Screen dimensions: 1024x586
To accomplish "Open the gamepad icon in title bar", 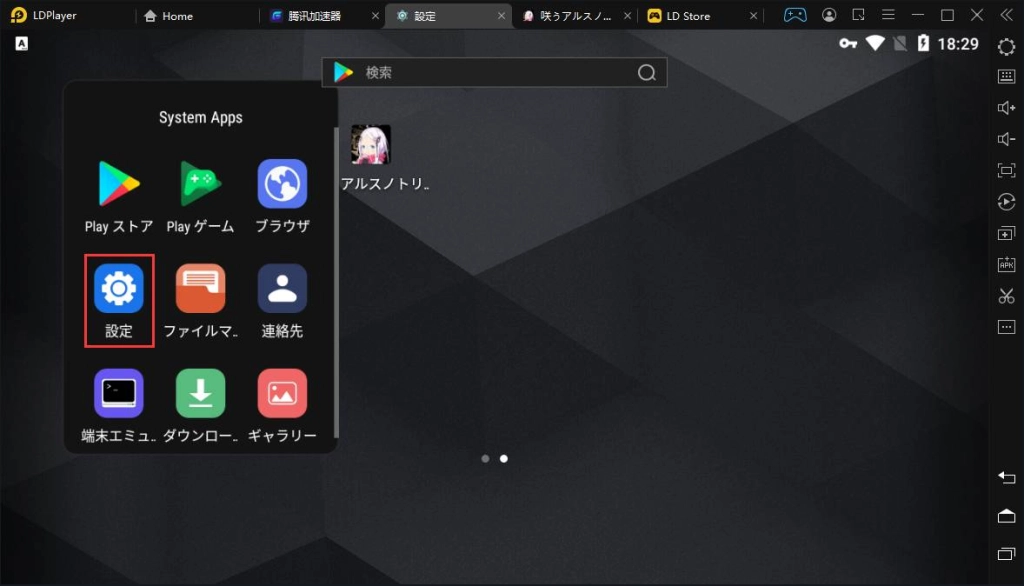I will tap(795, 15).
